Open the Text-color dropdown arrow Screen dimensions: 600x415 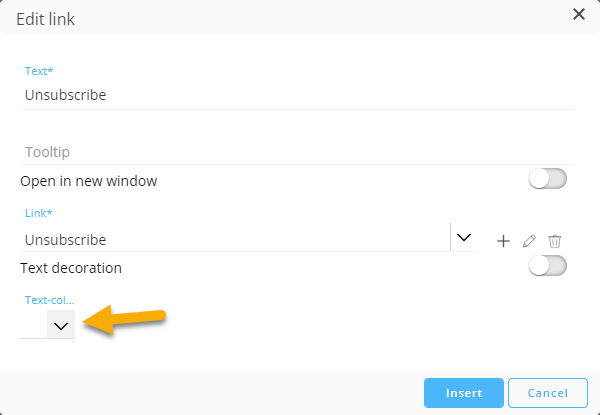(61, 325)
